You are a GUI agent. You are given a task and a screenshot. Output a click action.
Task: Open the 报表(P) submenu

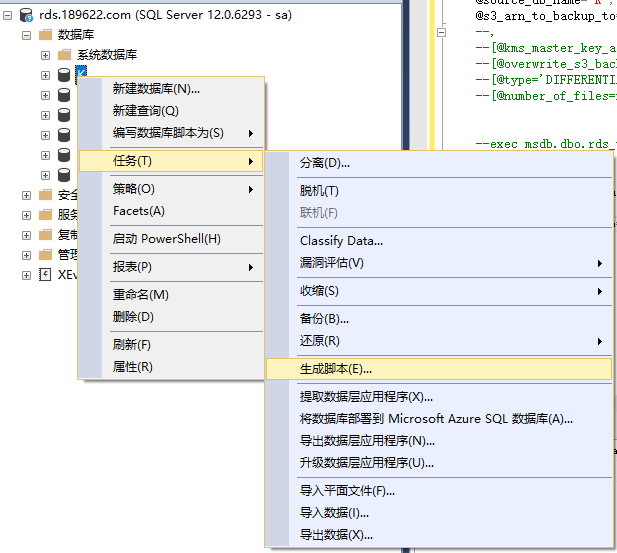171,267
